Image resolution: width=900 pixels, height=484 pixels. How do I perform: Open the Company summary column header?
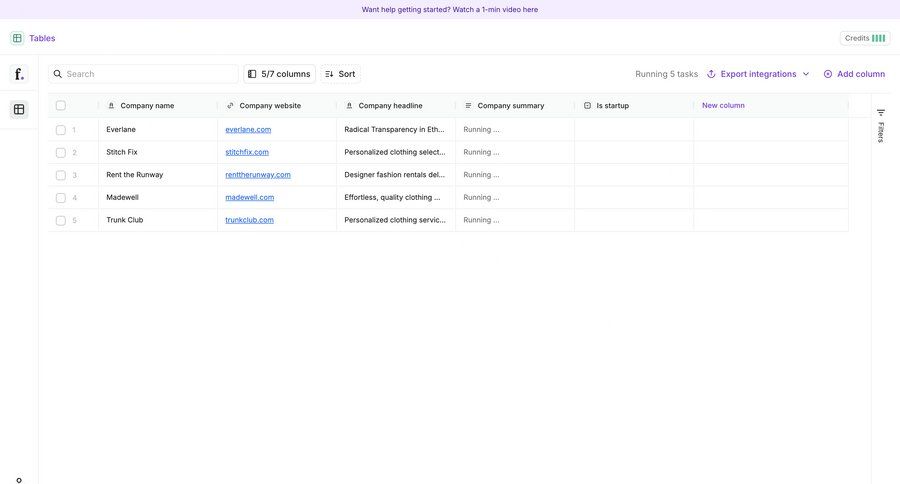(515, 106)
